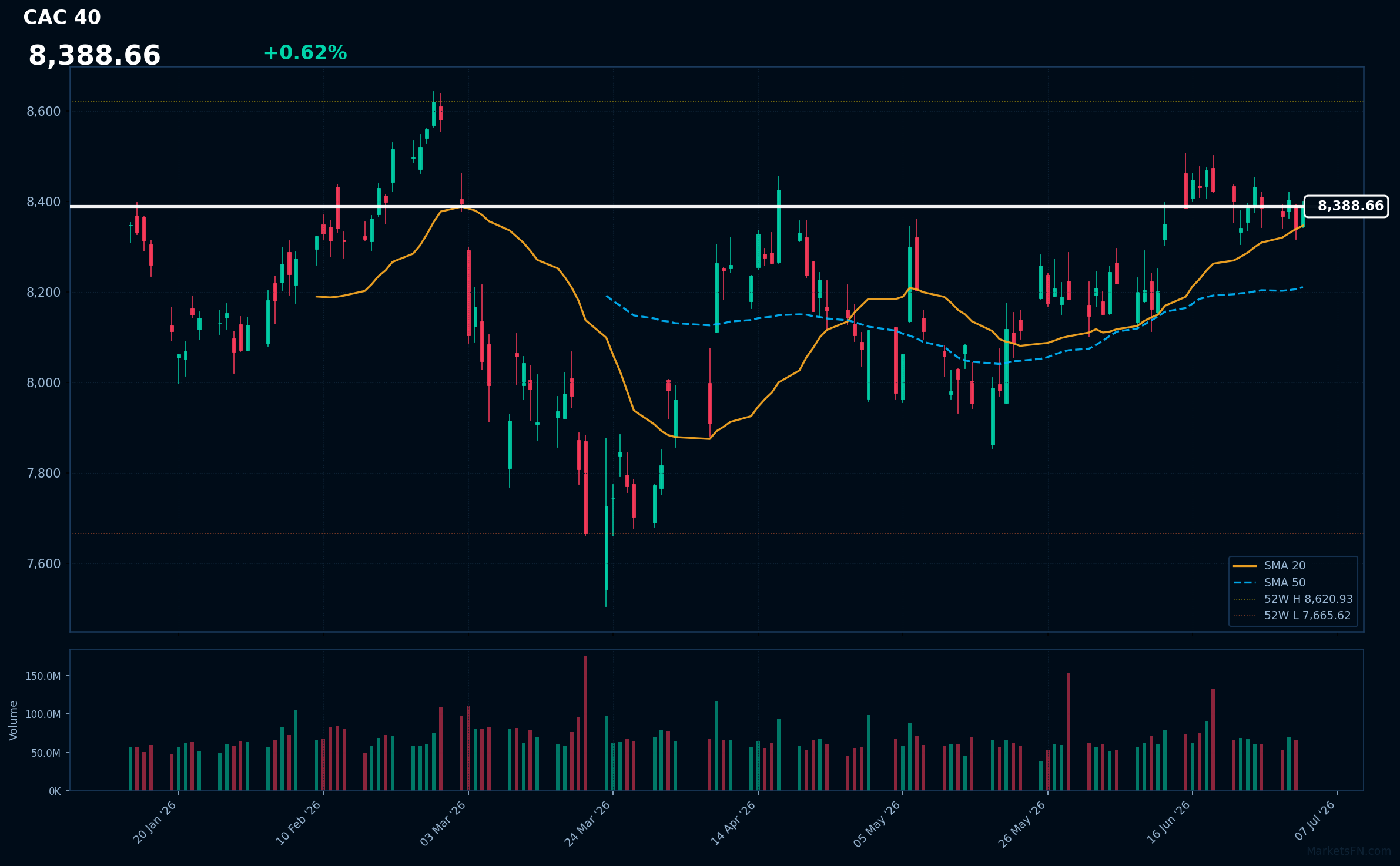Click the 8,400 price axis label
This screenshot has width=1400, height=866.
[43, 202]
